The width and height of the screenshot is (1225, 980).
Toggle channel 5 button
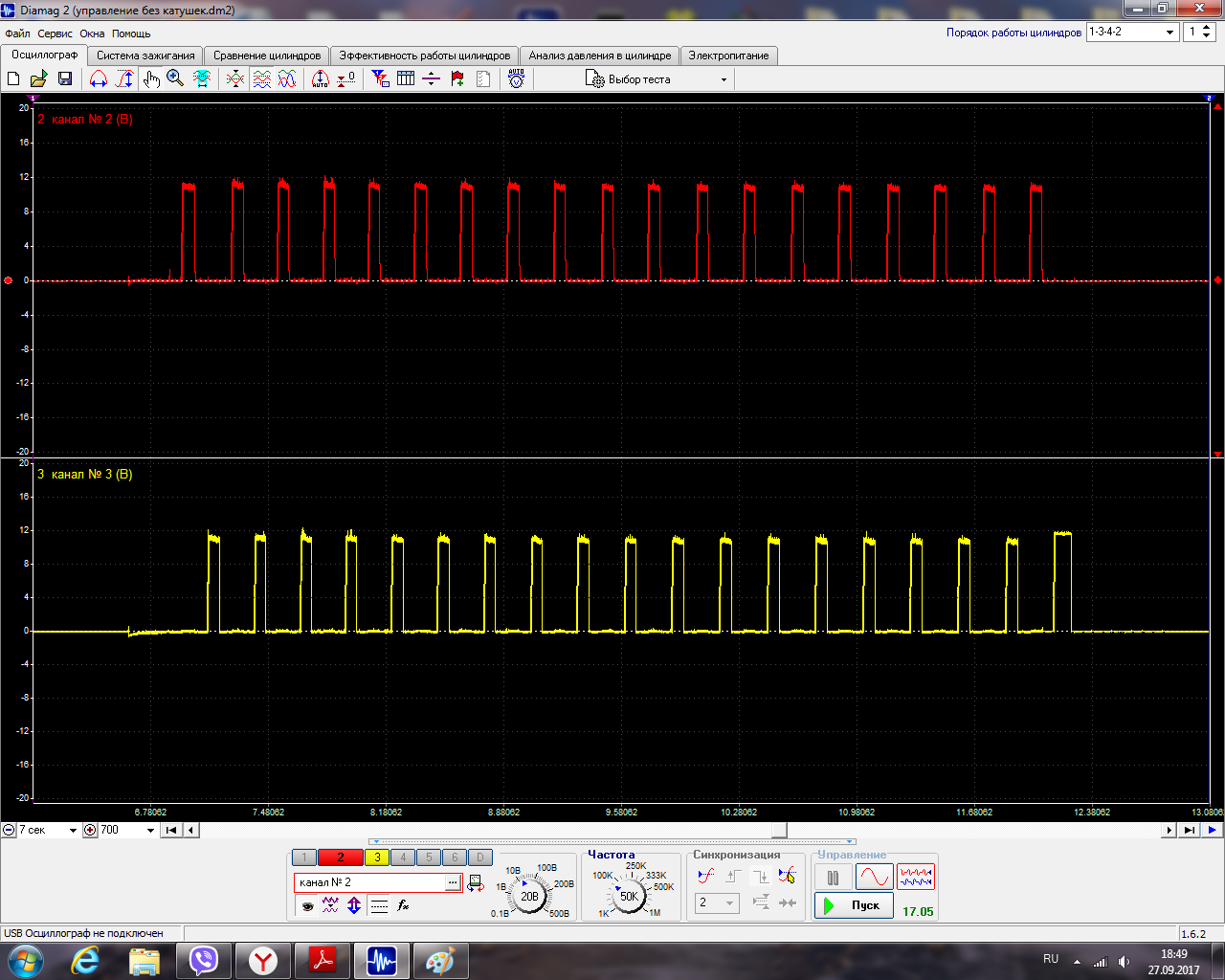[x=429, y=857]
